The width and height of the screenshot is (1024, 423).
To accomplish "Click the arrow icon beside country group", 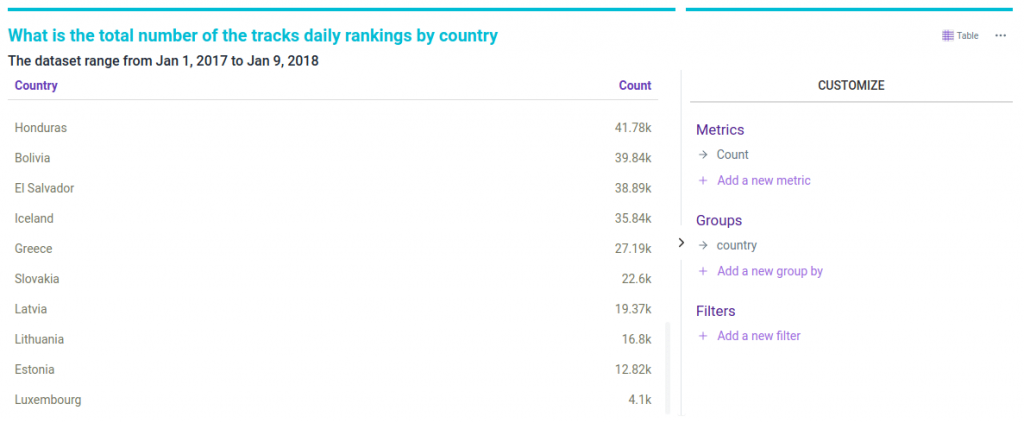I will 703,245.
